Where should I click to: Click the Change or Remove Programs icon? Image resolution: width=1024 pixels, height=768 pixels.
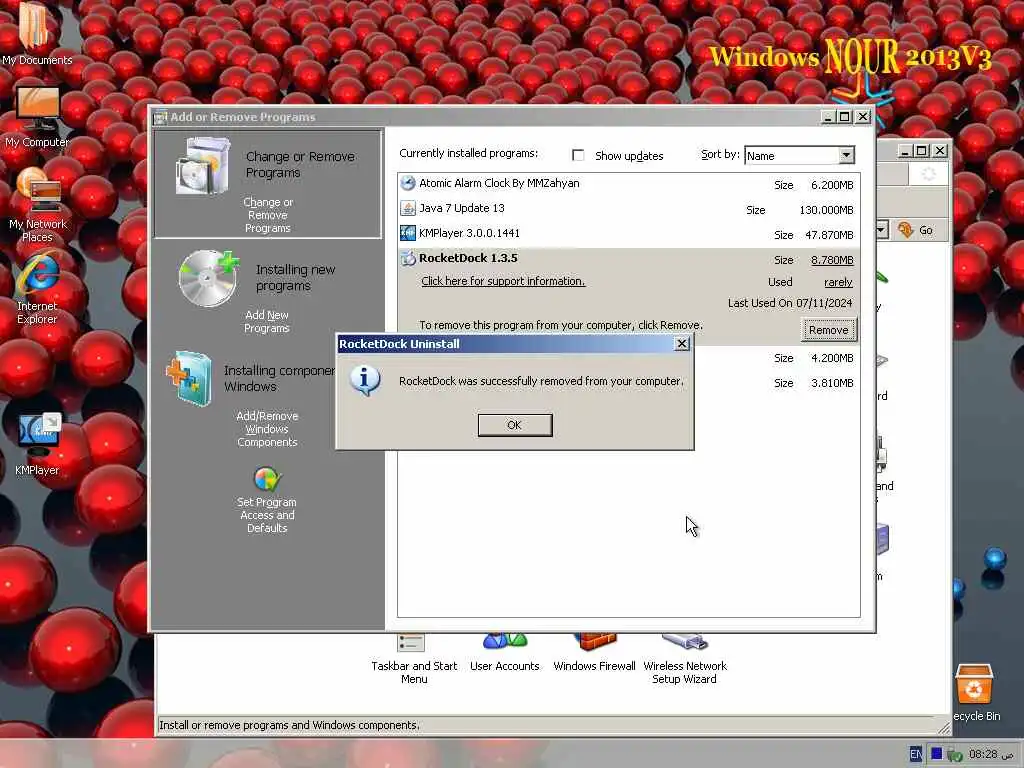click(x=203, y=166)
